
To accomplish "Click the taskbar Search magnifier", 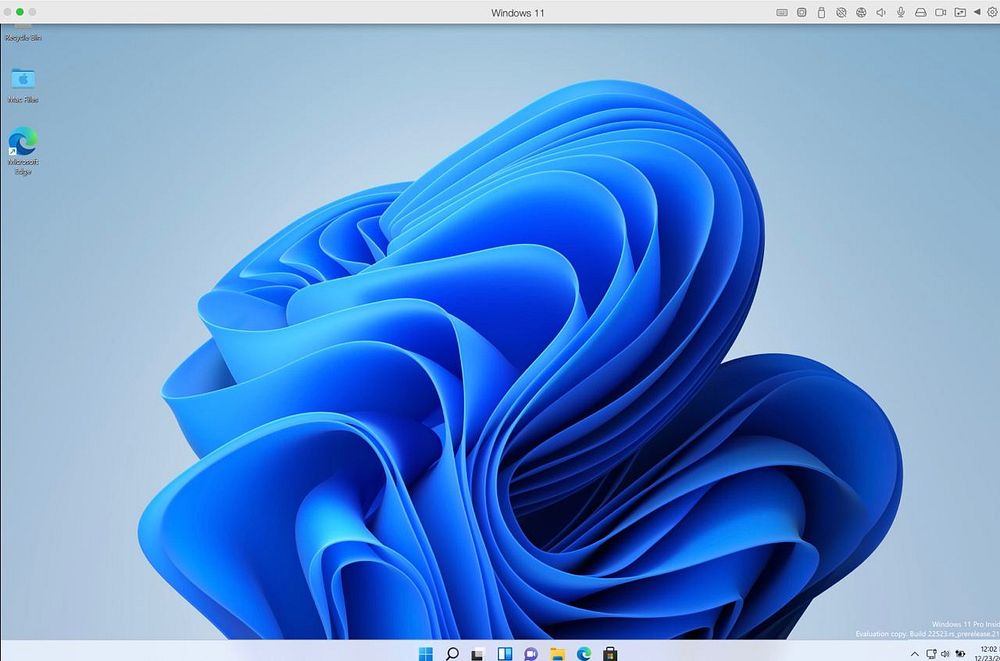I will pos(452,653).
